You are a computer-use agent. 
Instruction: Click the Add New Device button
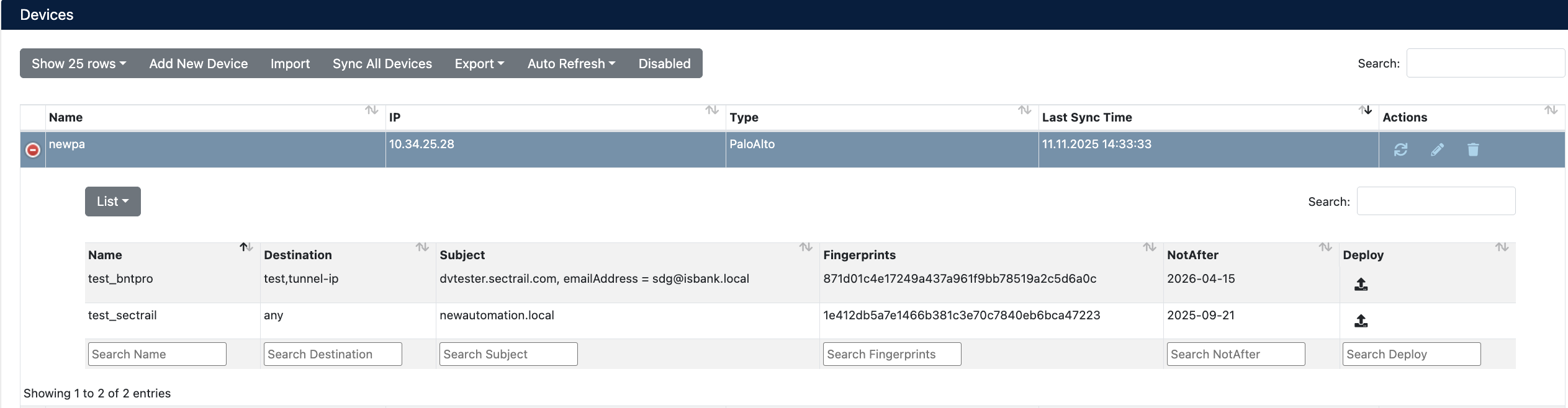click(x=198, y=63)
